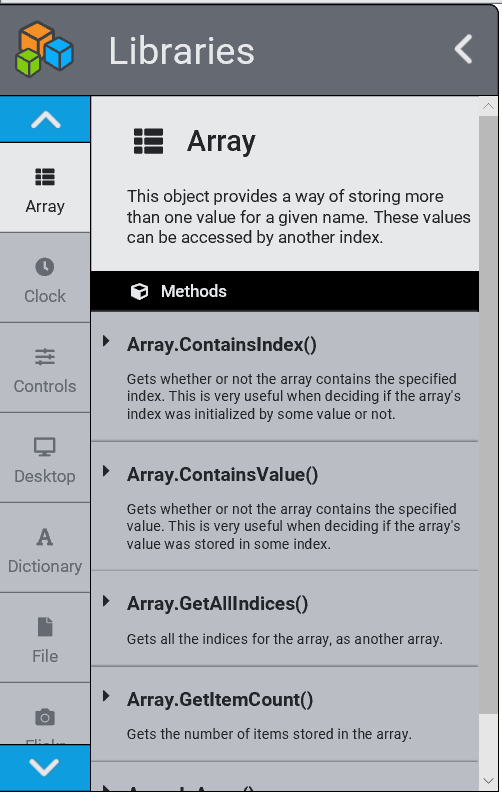Click the colored cubes Libraries logo

click(x=44, y=50)
